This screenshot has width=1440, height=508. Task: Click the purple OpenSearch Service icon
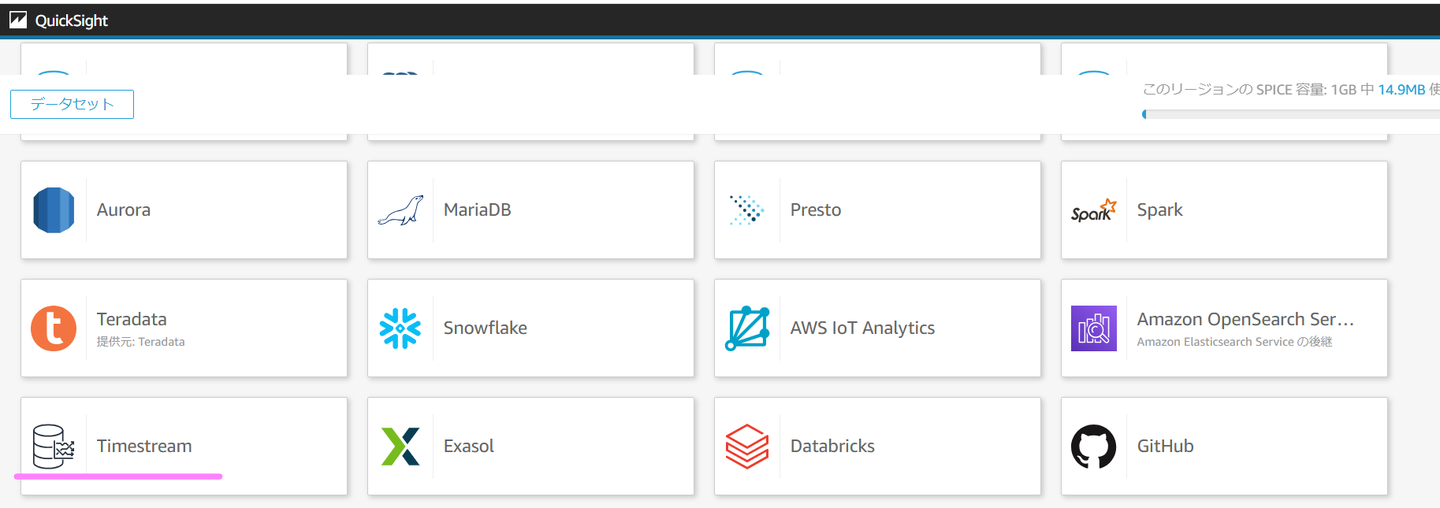click(1093, 328)
